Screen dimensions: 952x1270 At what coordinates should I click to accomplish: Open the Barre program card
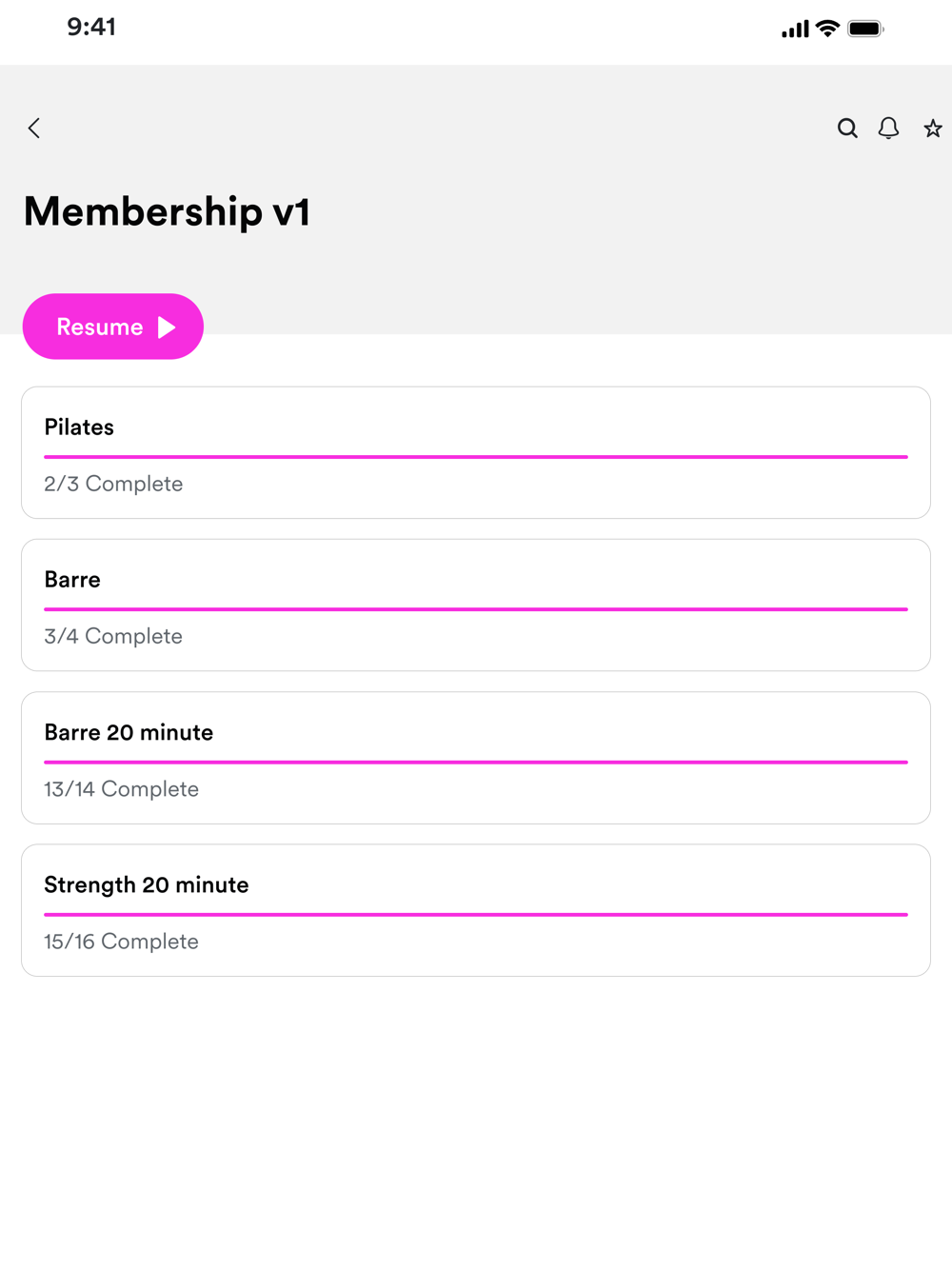click(476, 605)
